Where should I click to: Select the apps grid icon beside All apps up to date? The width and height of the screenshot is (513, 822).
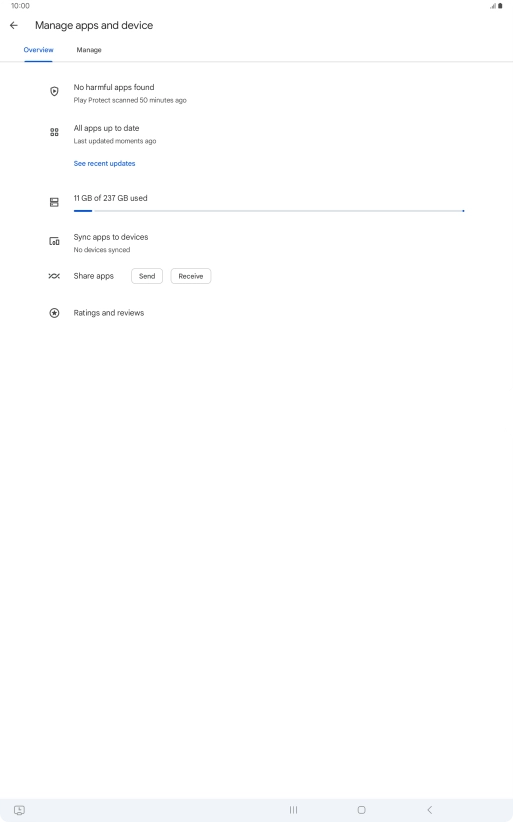54,132
